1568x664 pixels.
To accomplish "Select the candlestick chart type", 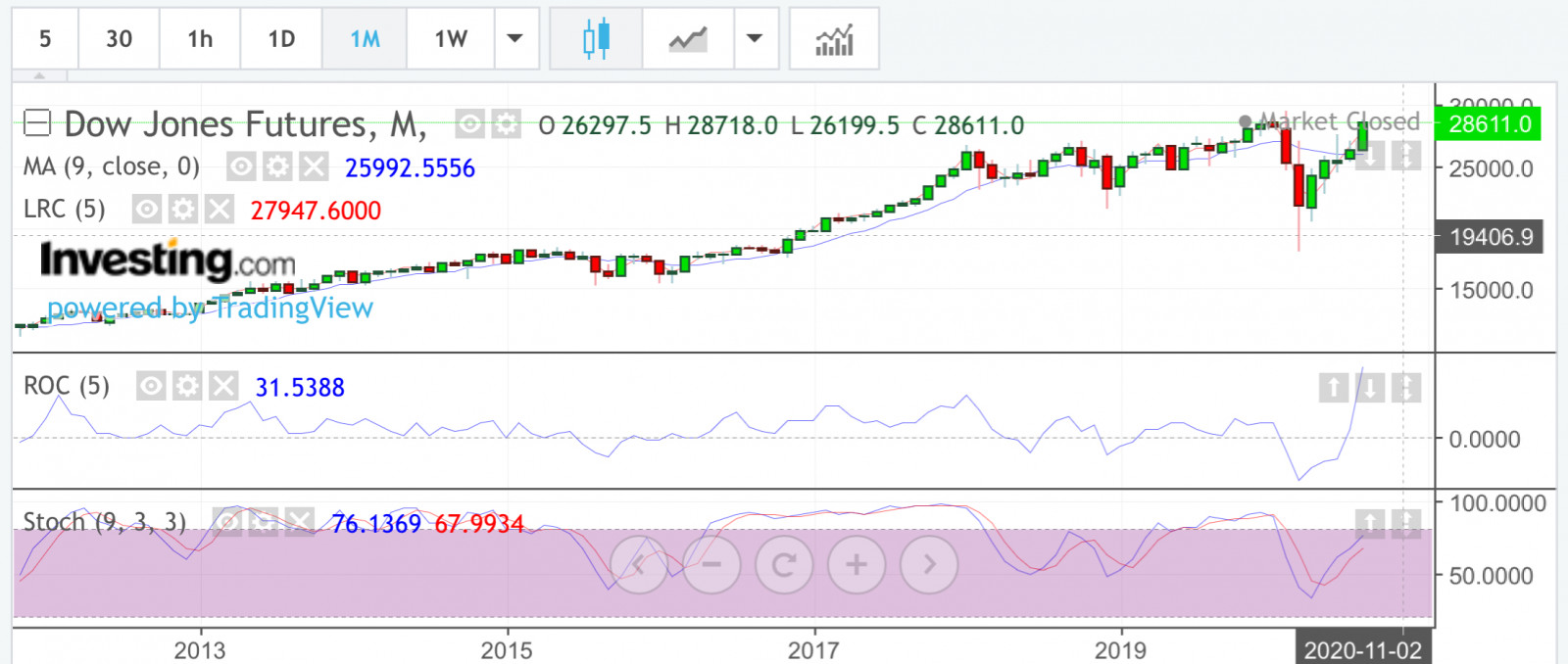I will (x=596, y=39).
